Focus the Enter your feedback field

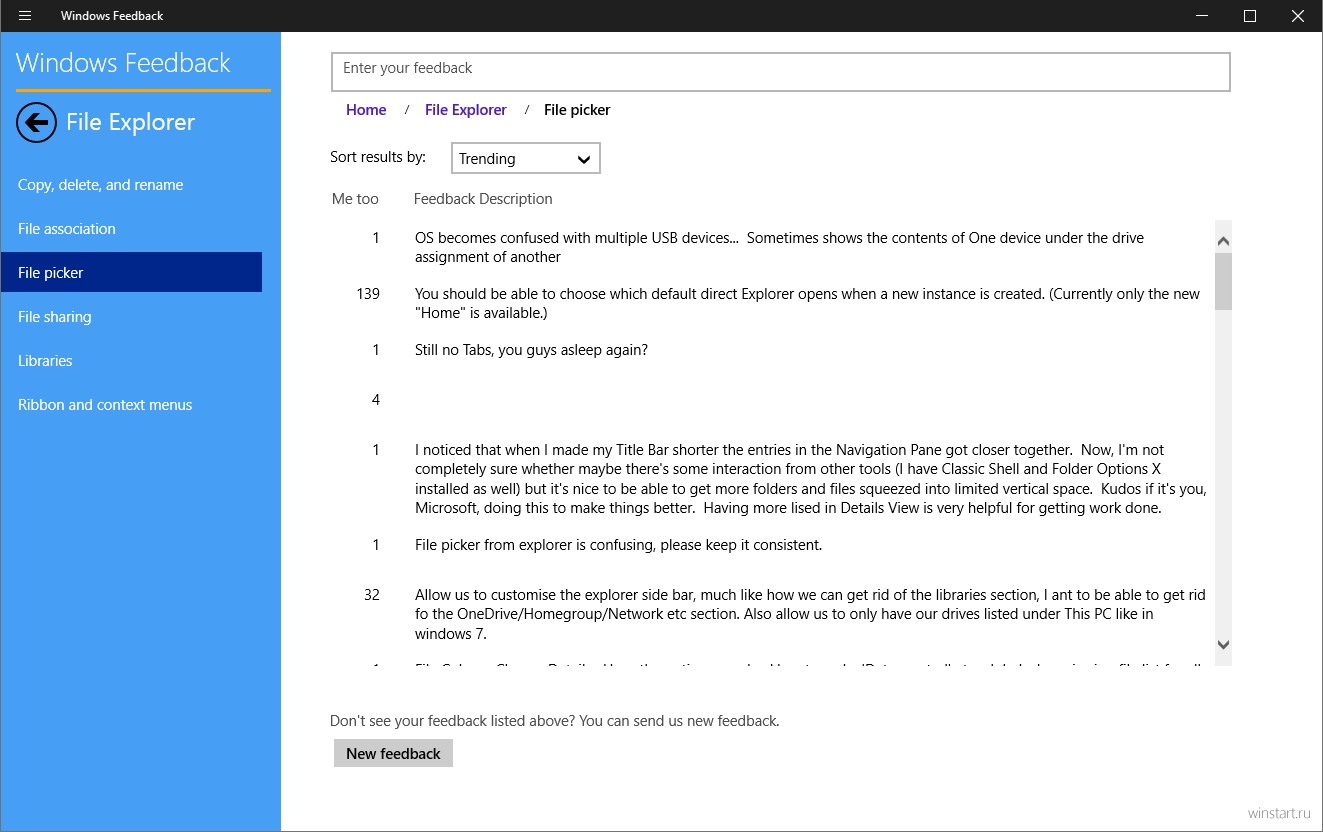(x=780, y=72)
